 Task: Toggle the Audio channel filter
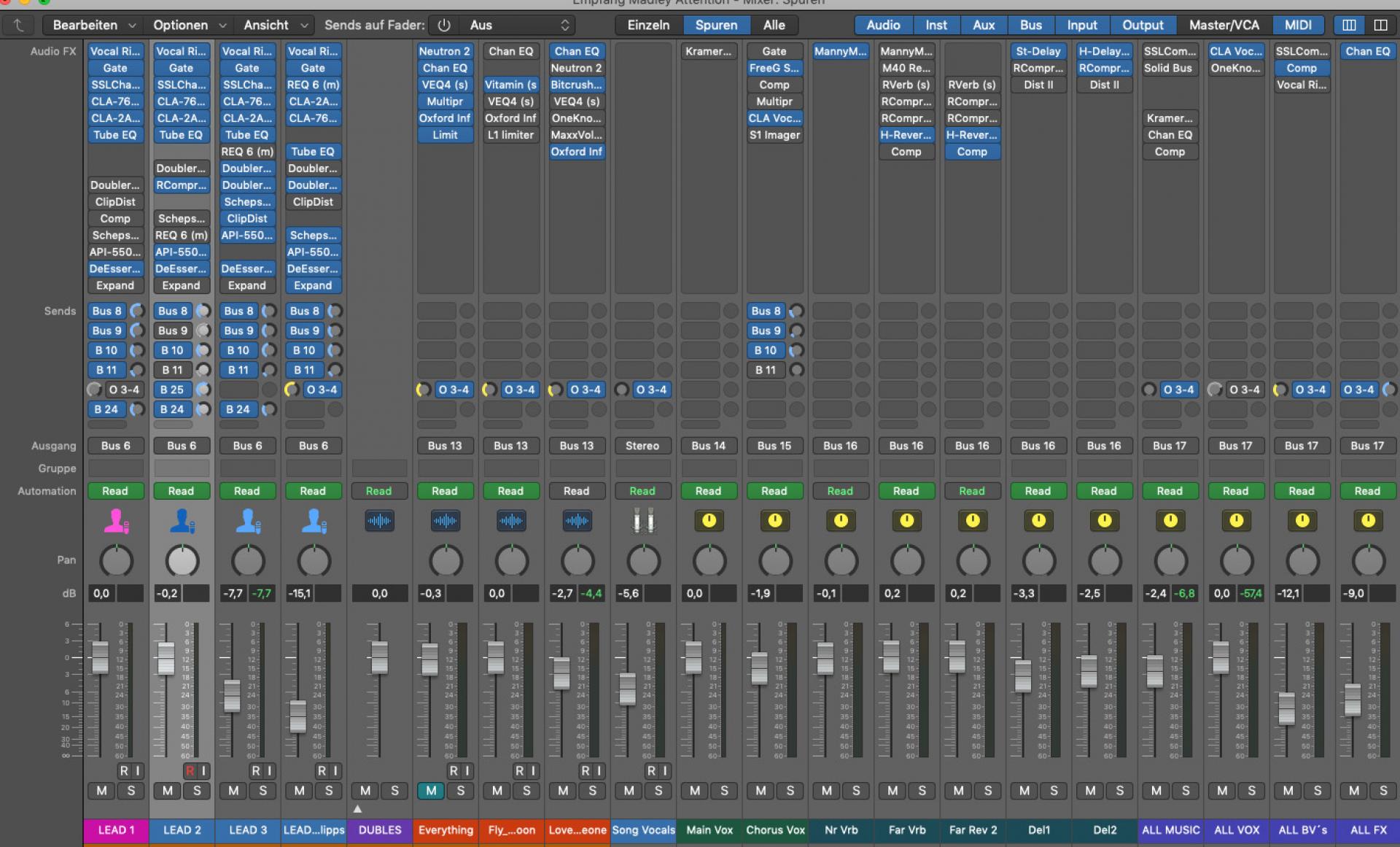point(883,25)
